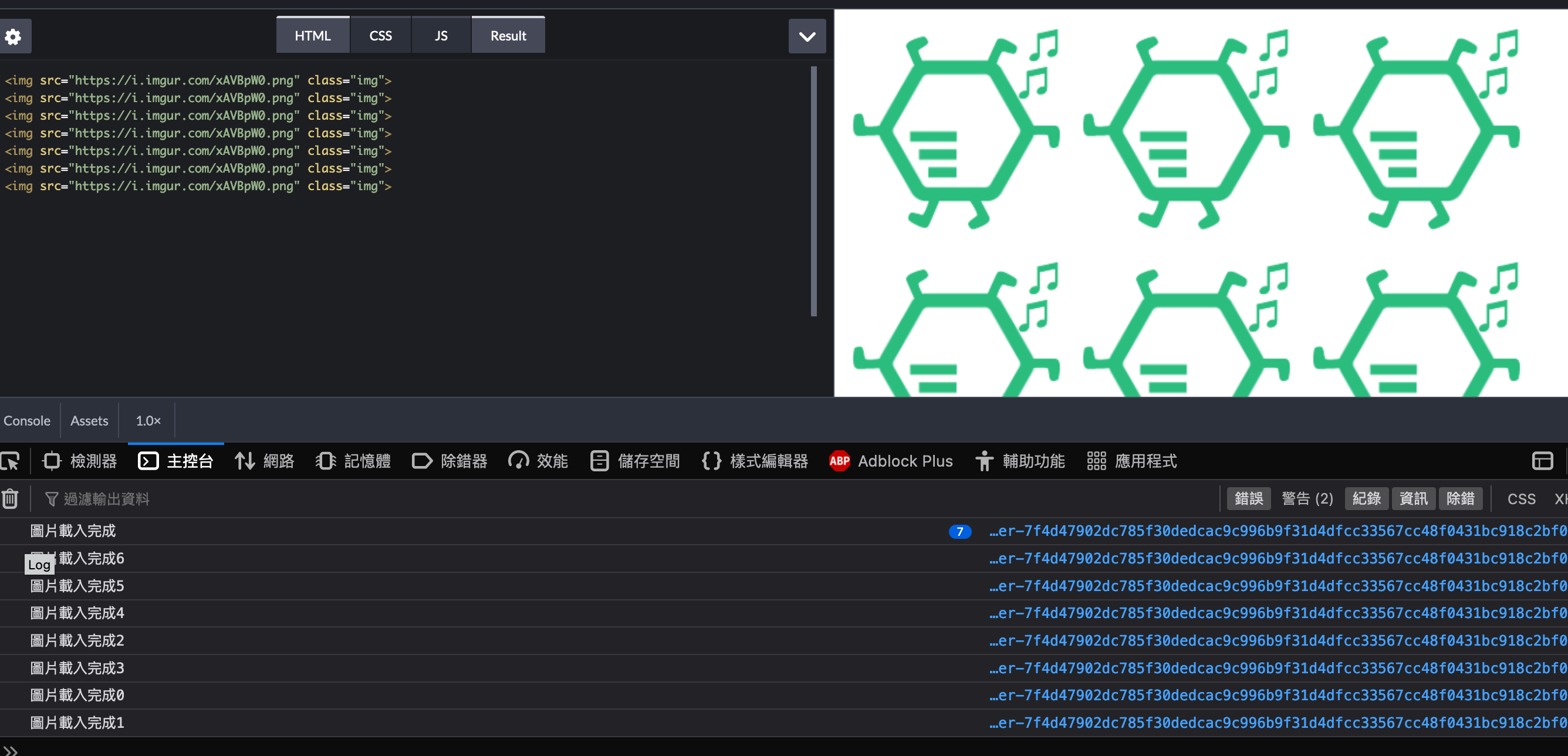Image resolution: width=1568 pixels, height=756 pixels.
Task: Open the Network (網路) panel
Action: 265,461
